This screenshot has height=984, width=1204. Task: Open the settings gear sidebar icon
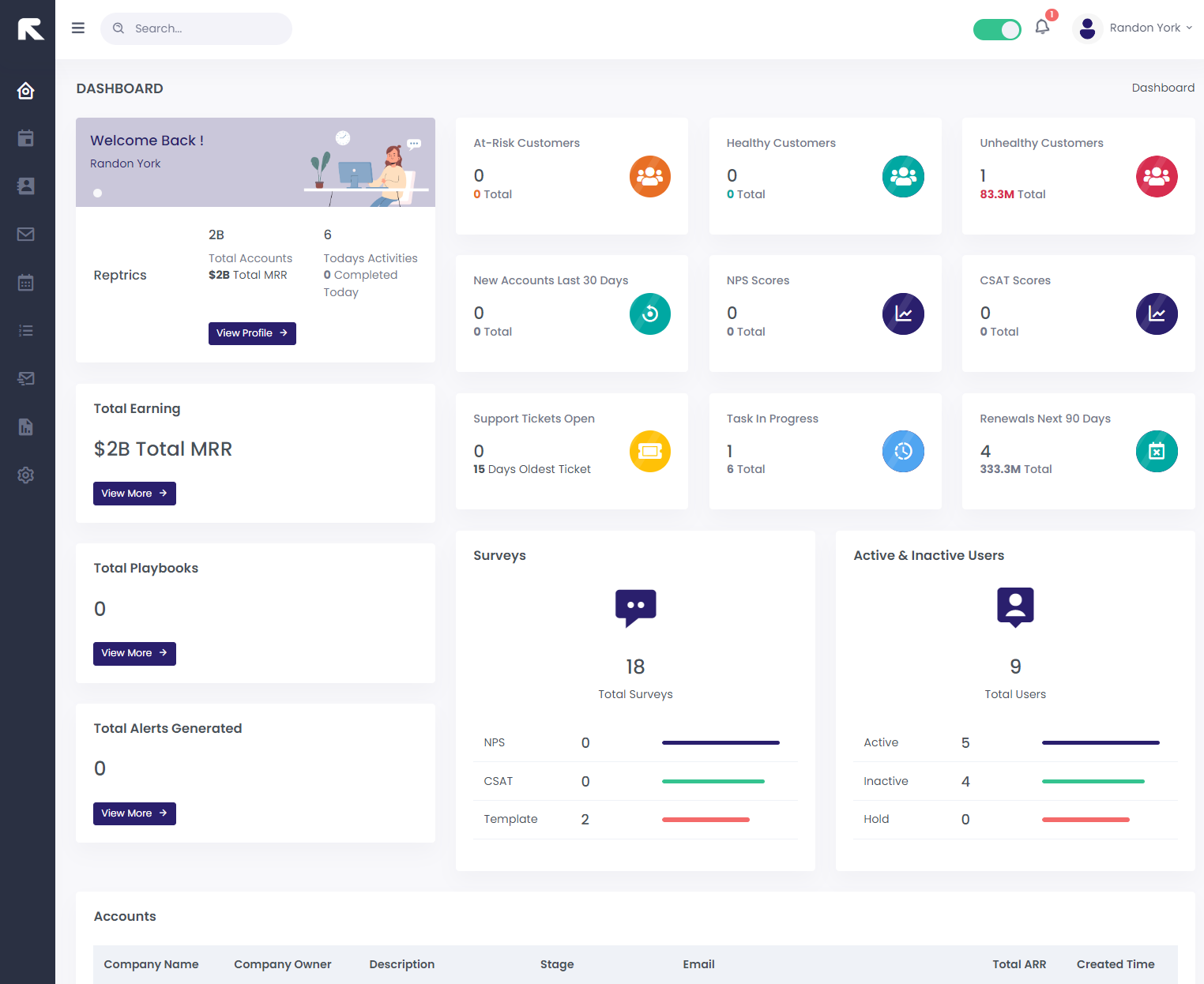[x=26, y=475]
